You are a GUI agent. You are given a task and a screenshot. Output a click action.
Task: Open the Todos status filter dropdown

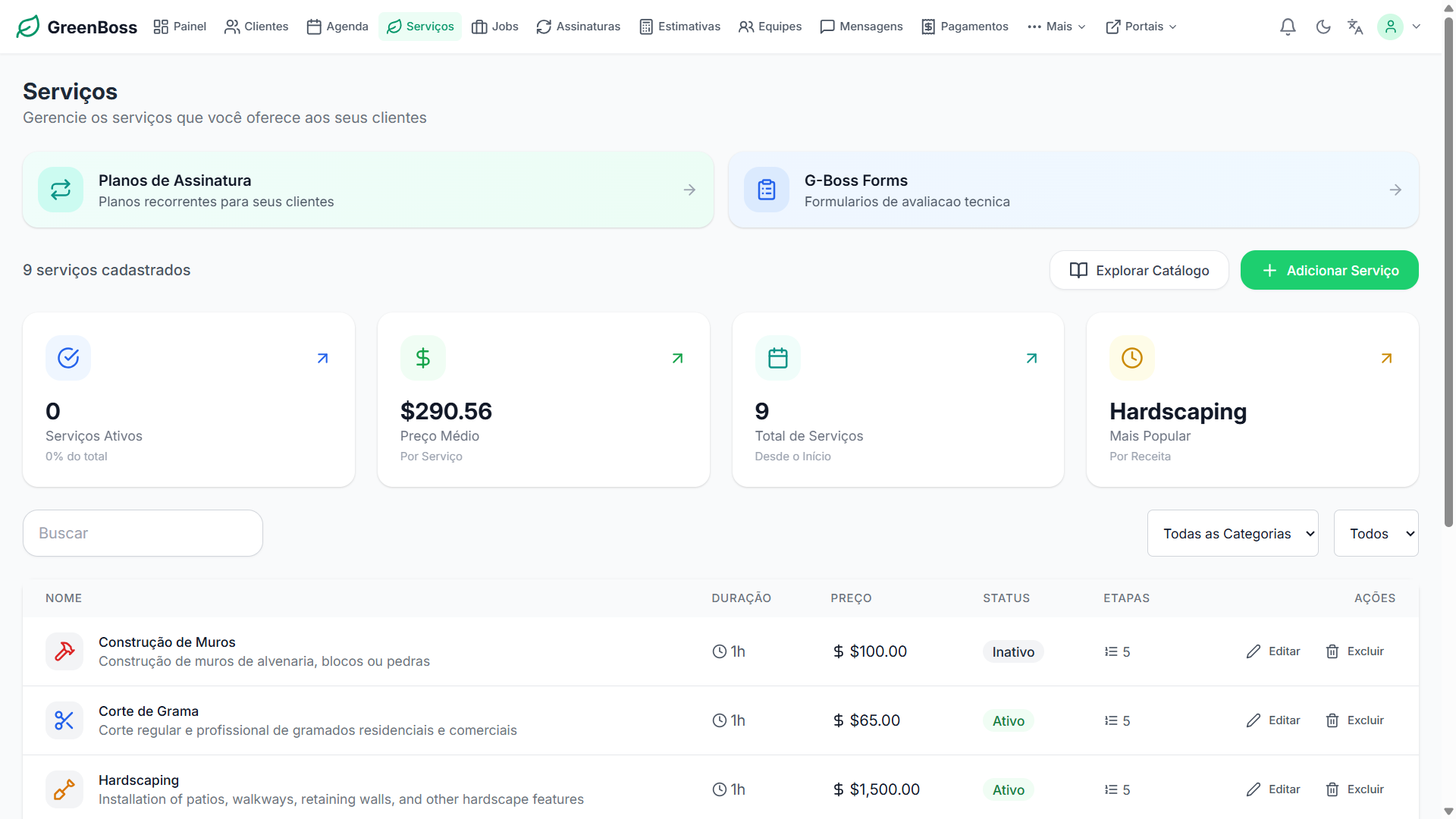[x=1376, y=533]
